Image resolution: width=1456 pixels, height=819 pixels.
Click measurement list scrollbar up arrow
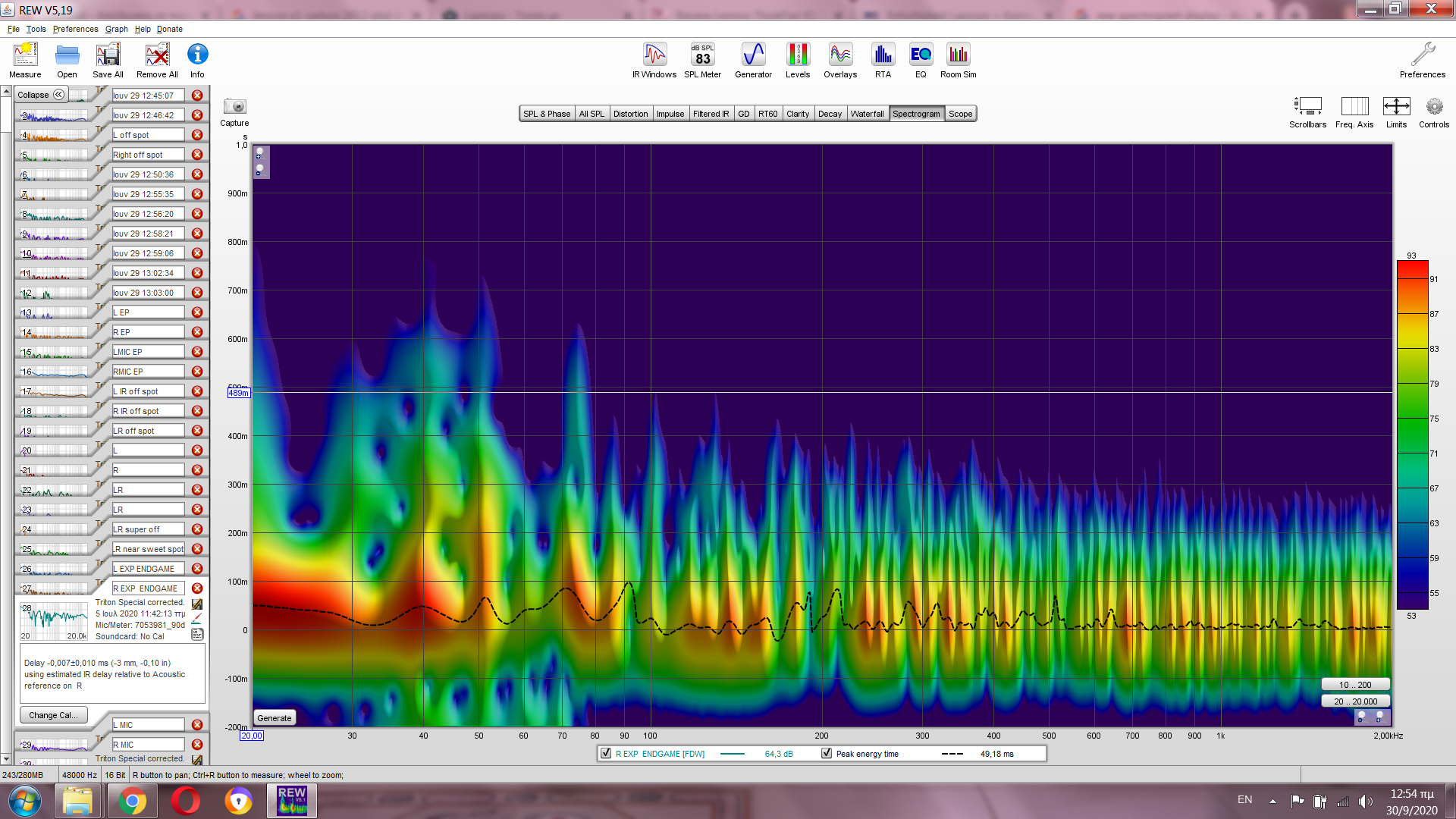tap(6, 92)
